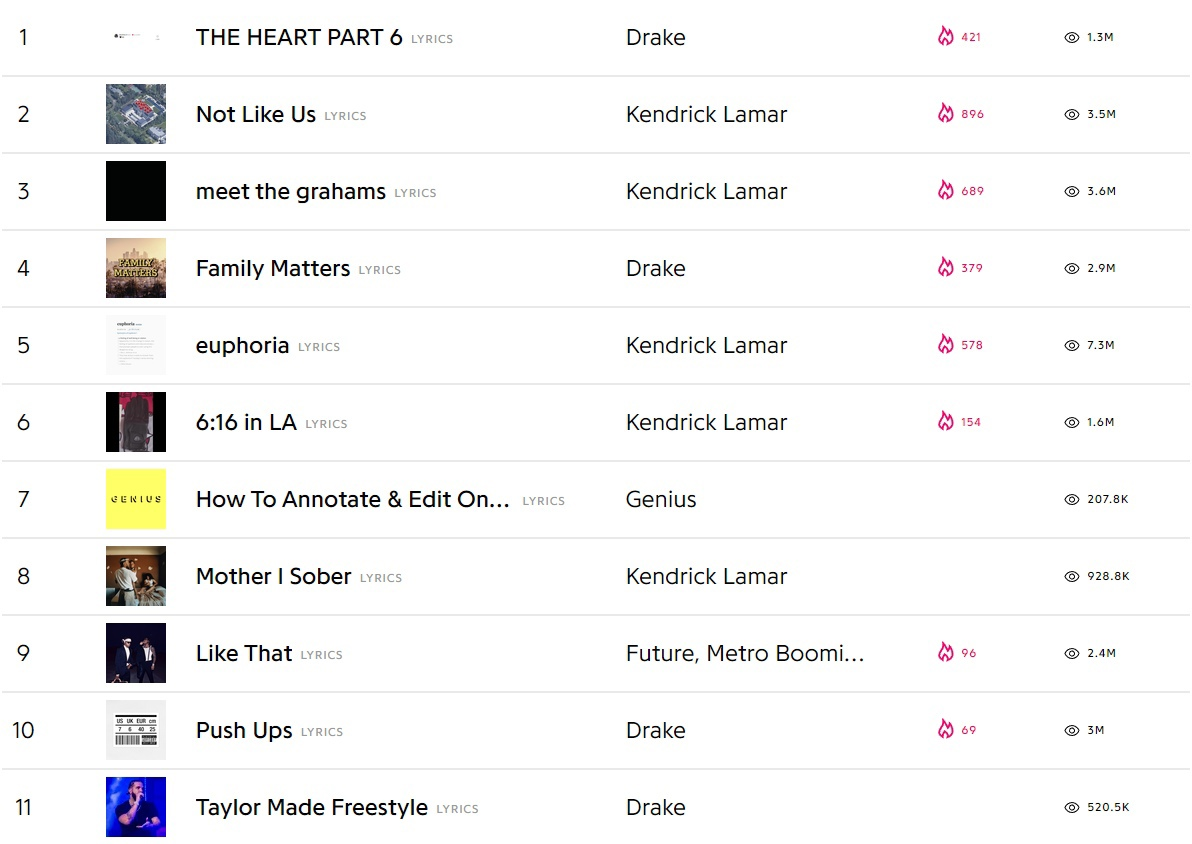Viewport: 1192px width, 844px height.
Task: Open Like That cover art thumbnail
Action: 136,653
